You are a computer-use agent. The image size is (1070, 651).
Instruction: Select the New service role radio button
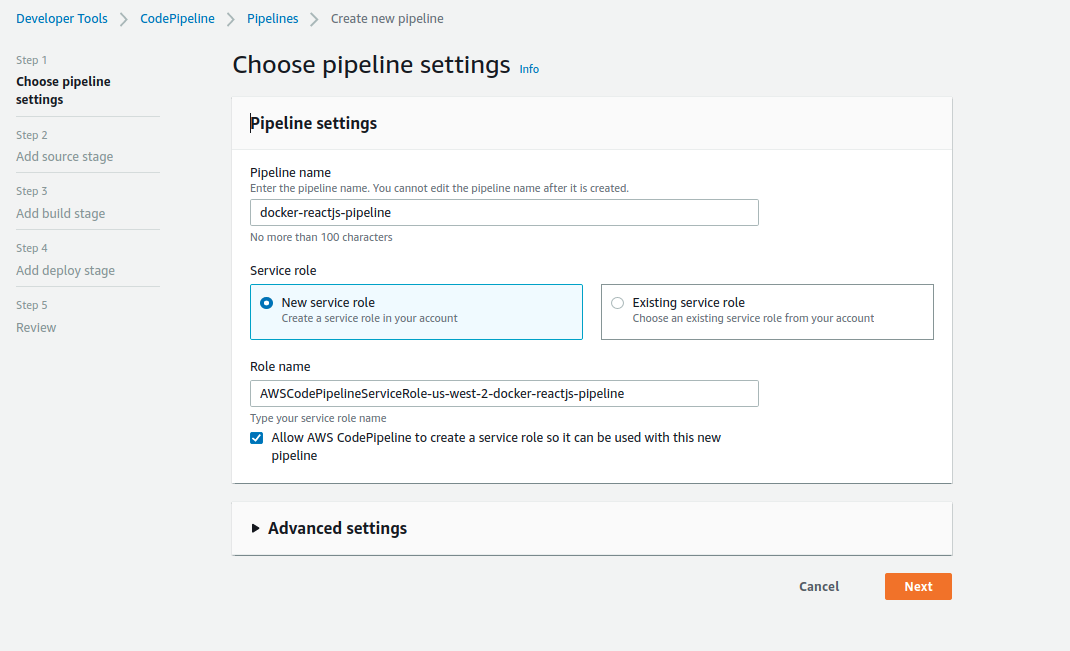click(266, 303)
